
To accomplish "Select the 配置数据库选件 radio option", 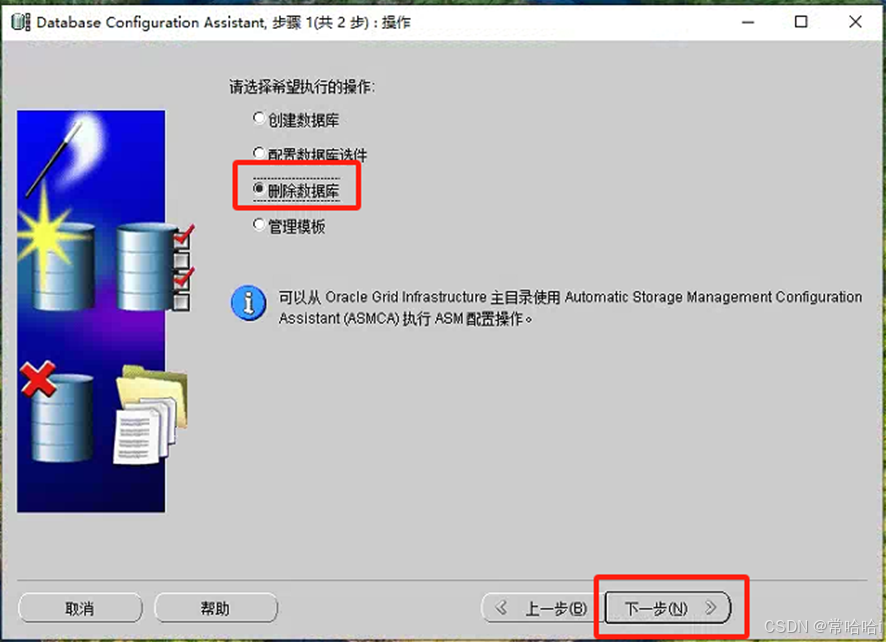I will pos(310,154).
